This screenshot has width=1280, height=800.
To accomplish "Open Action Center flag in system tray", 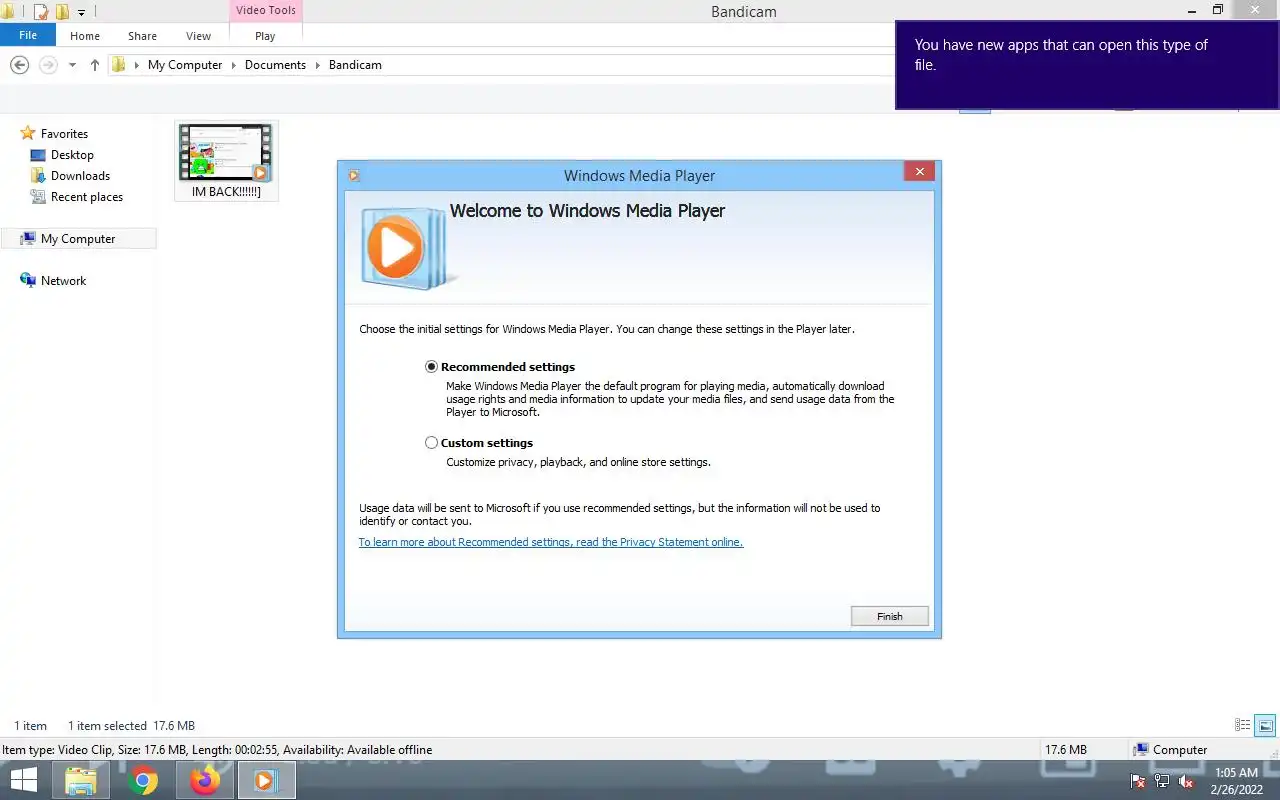I will pyautogui.click(x=1138, y=781).
